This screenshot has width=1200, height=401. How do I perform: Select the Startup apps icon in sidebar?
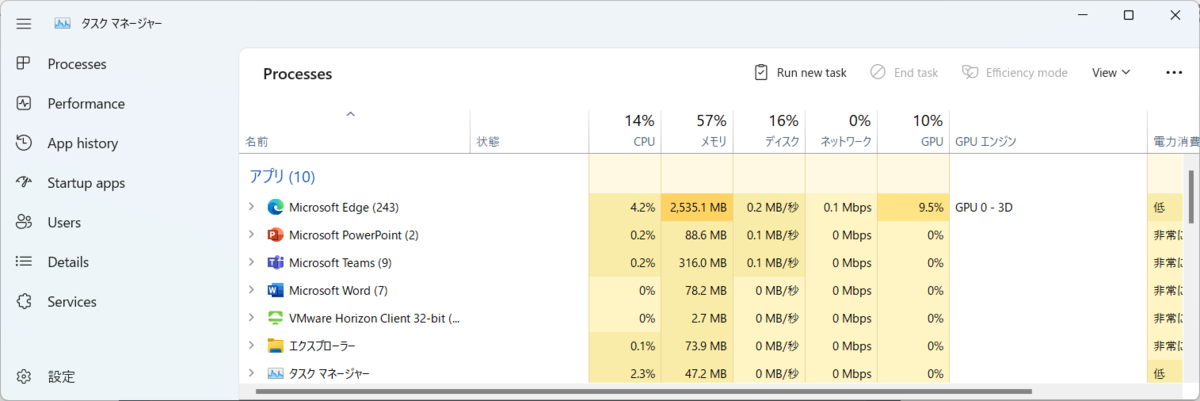[x=24, y=183]
